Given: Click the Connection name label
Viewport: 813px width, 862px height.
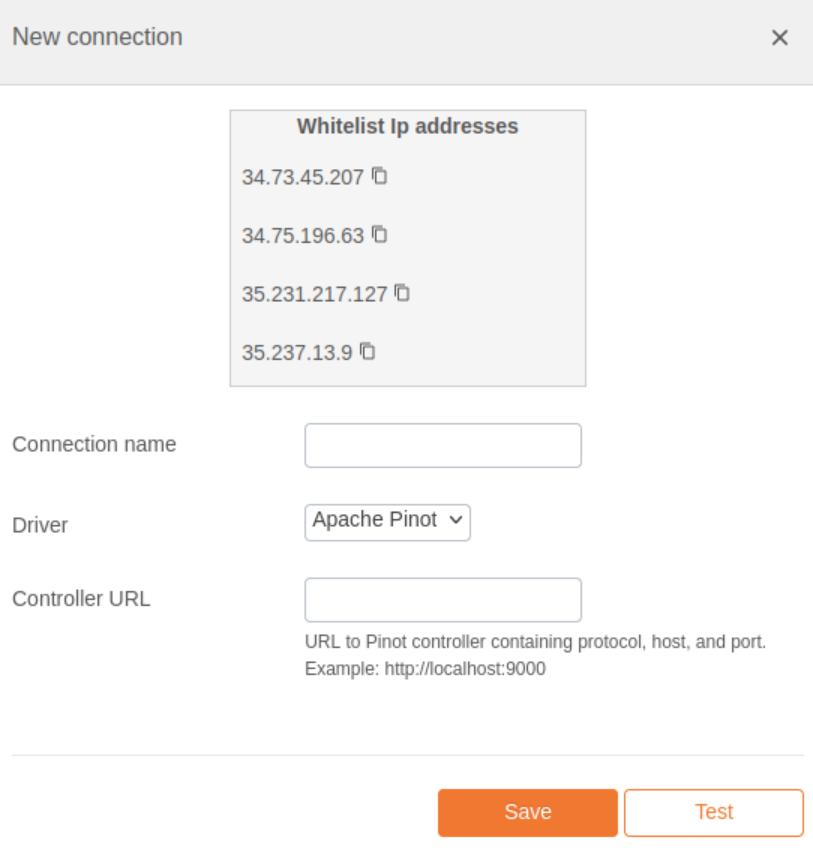Looking at the screenshot, I should [x=94, y=444].
